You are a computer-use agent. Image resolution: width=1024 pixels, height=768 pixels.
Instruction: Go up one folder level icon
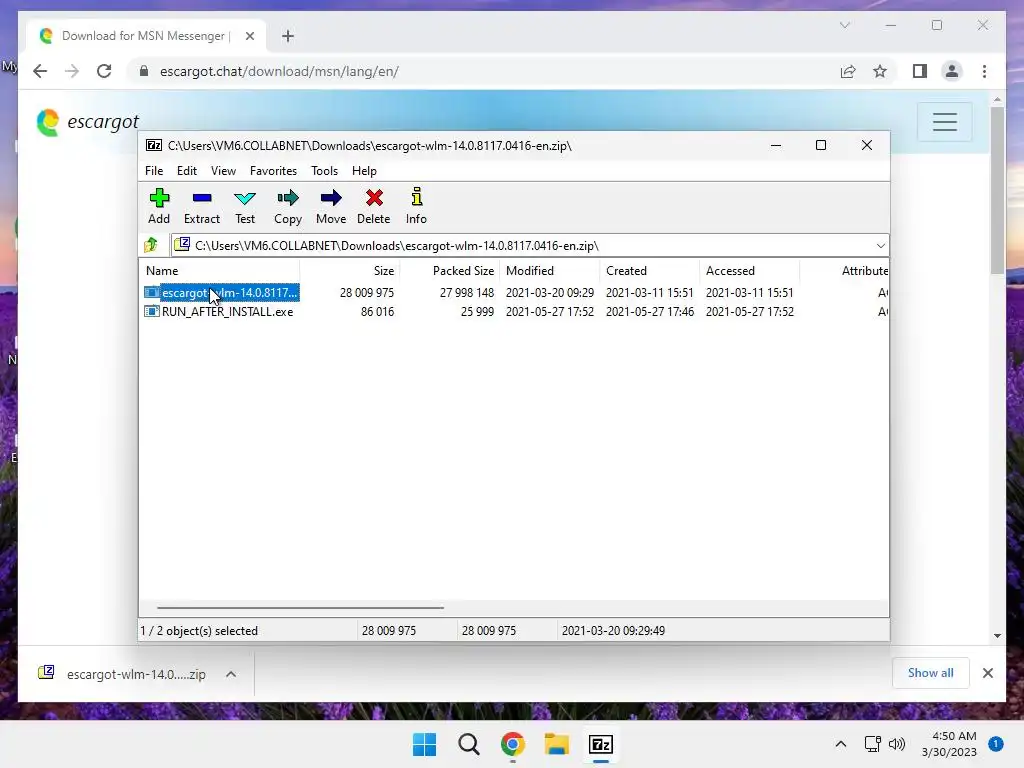(152, 245)
